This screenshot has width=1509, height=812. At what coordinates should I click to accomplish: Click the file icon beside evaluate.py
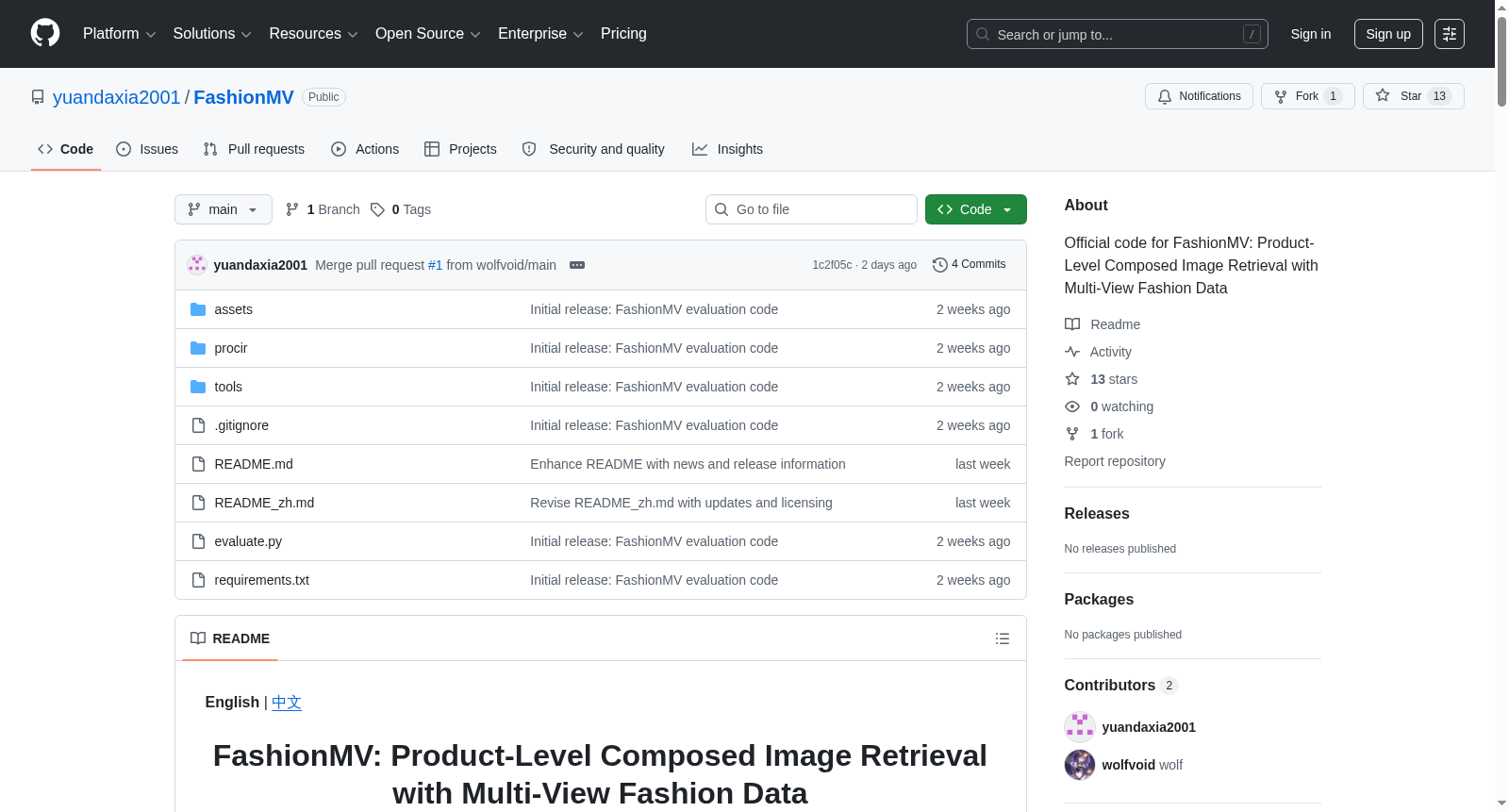[x=198, y=541]
